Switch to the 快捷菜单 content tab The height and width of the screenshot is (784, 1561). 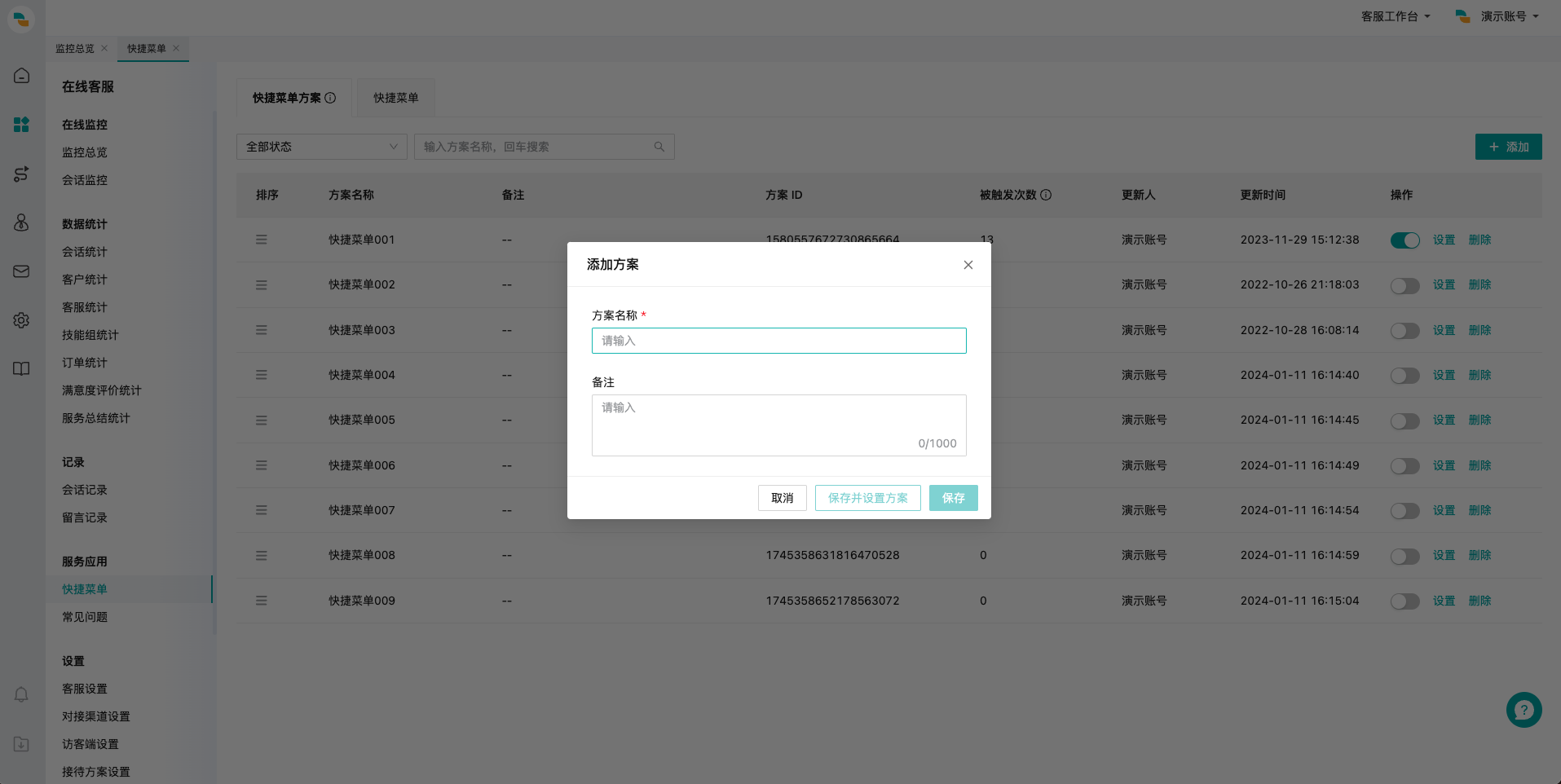(x=396, y=98)
